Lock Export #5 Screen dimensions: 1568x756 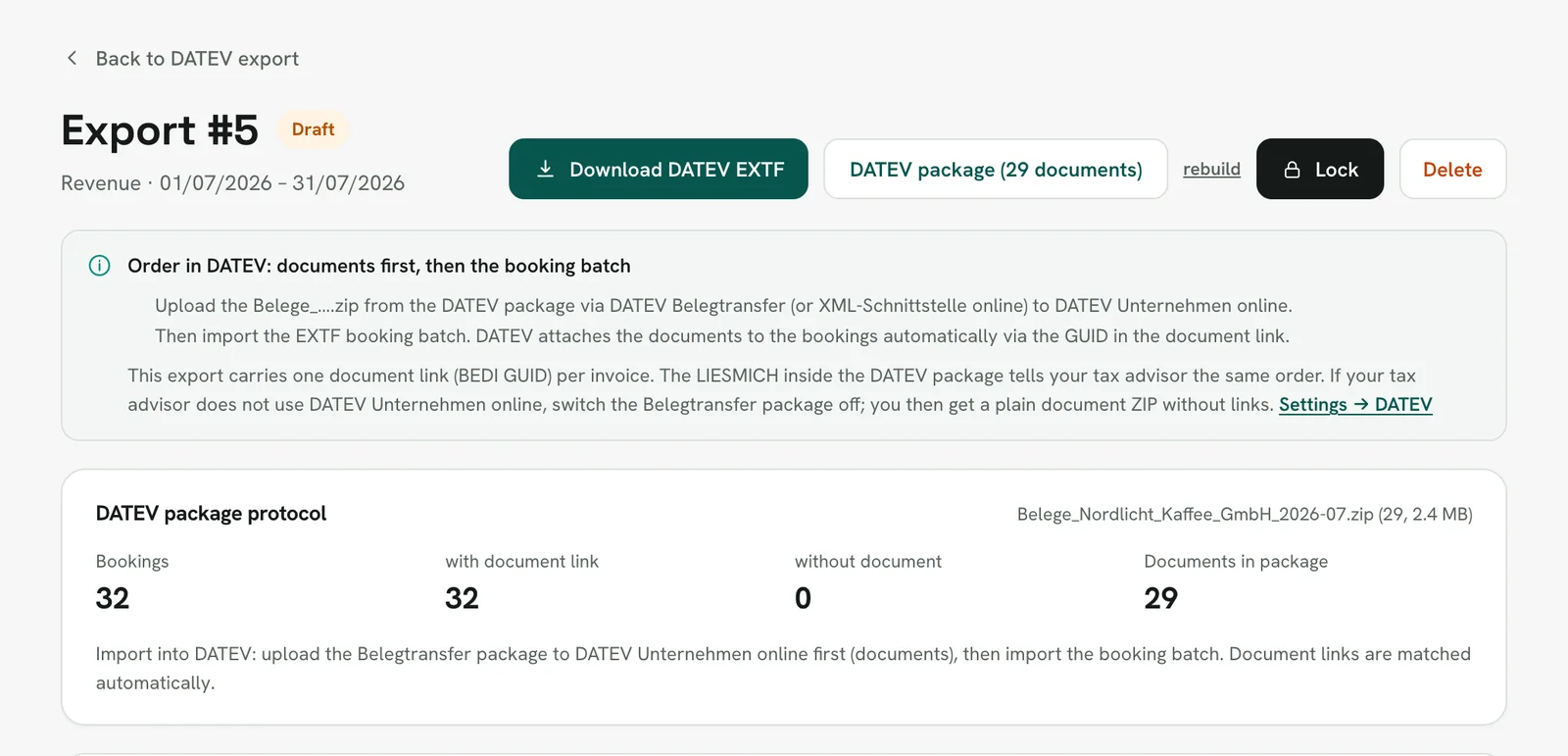coord(1320,169)
